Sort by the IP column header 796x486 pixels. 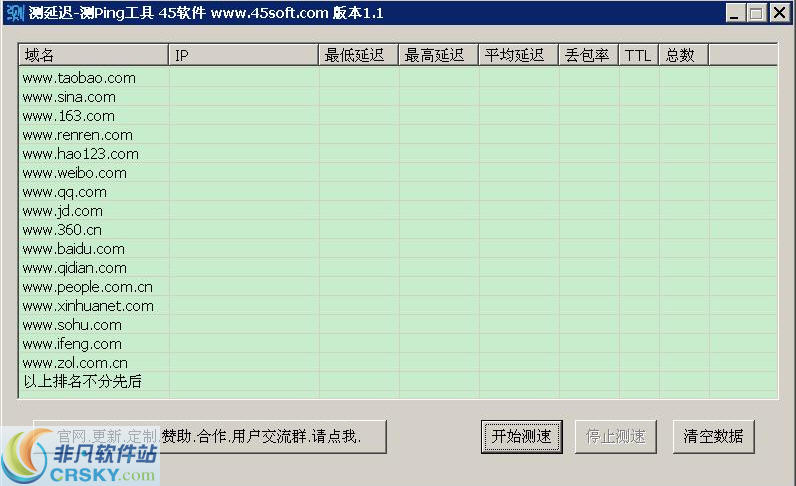243,55
